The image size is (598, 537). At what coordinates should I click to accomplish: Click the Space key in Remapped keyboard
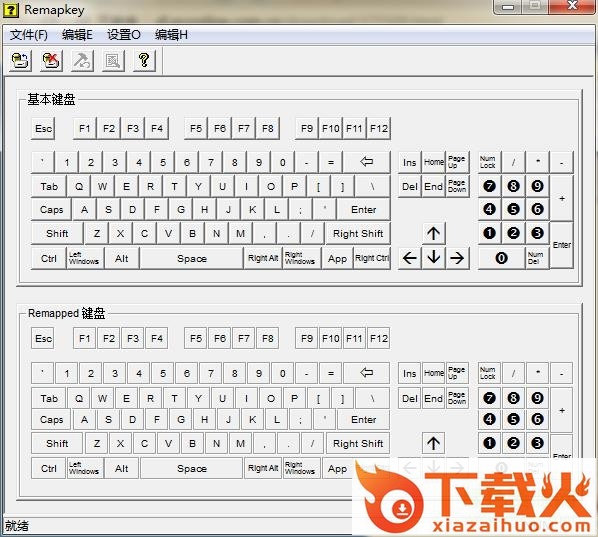191,468
